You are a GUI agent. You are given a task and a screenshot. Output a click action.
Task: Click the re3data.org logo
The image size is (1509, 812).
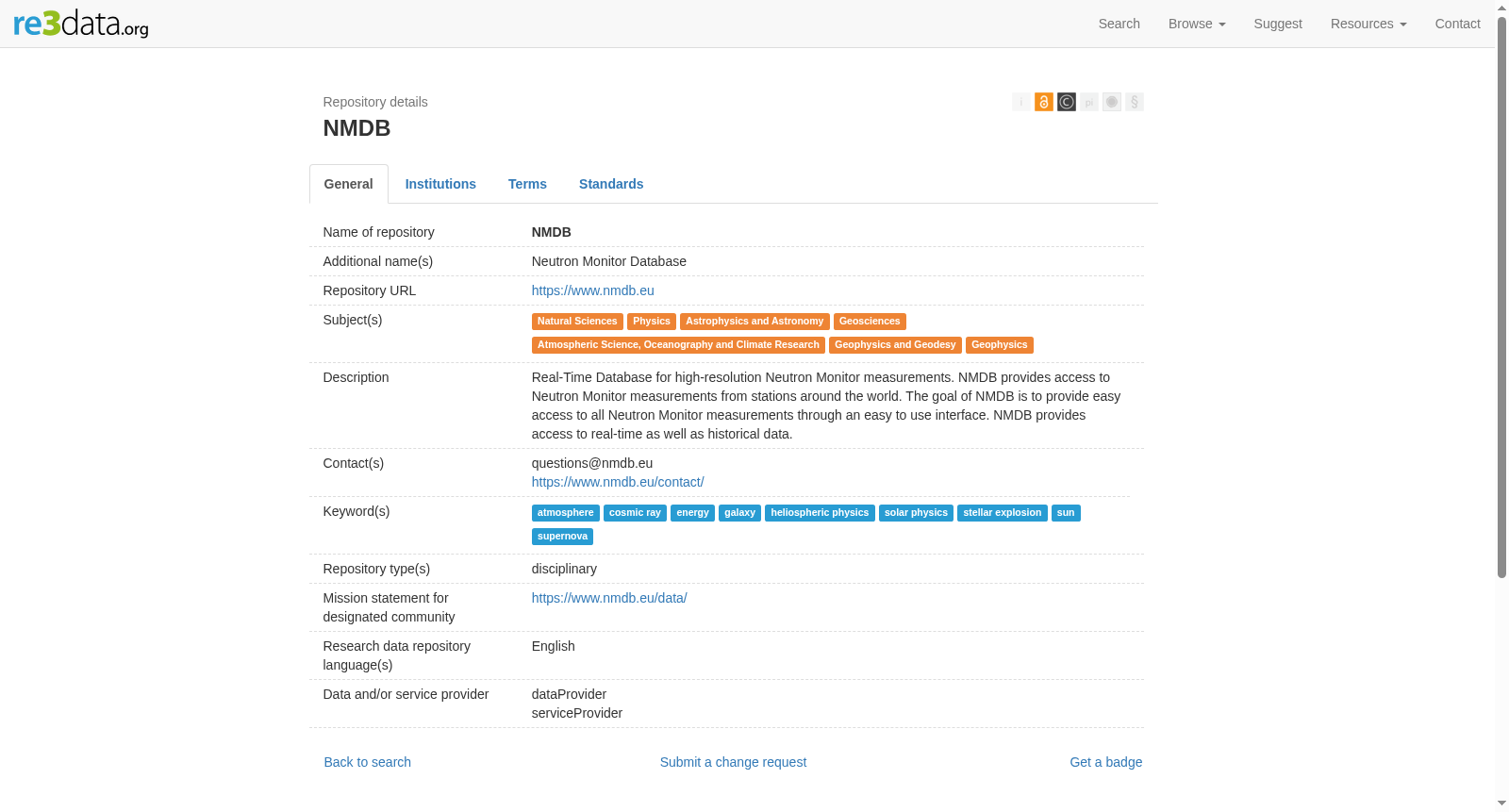tap(81, 24)
